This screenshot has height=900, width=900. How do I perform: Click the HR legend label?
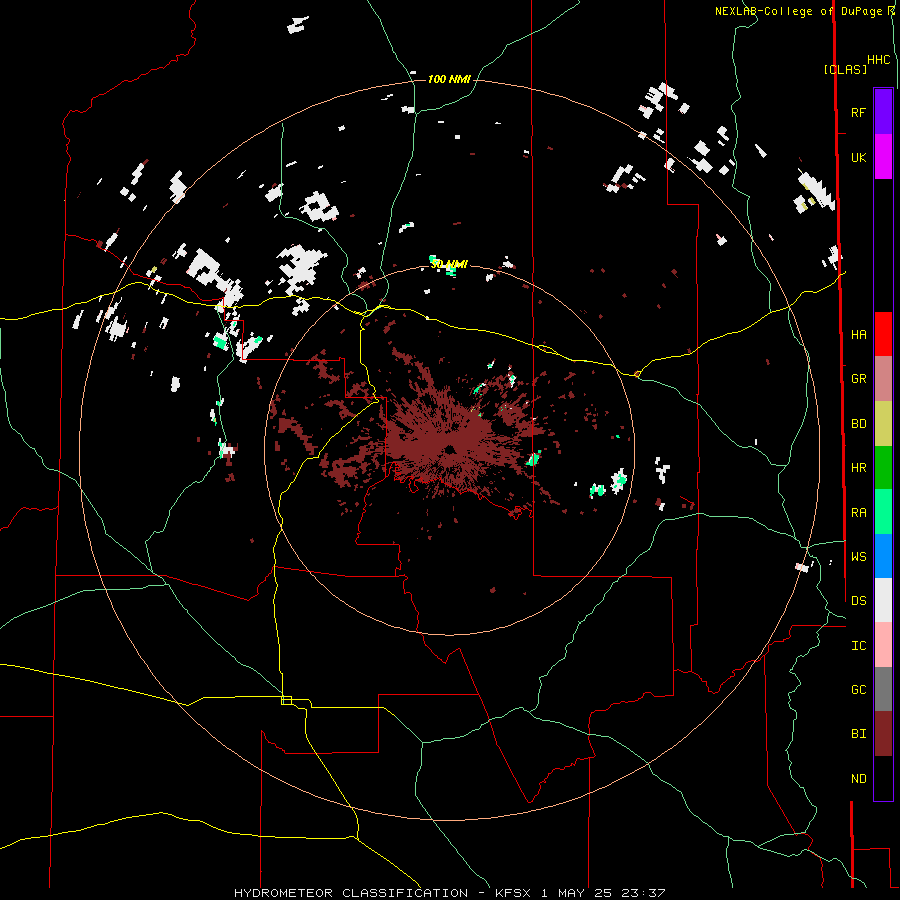tap(858, 468)
